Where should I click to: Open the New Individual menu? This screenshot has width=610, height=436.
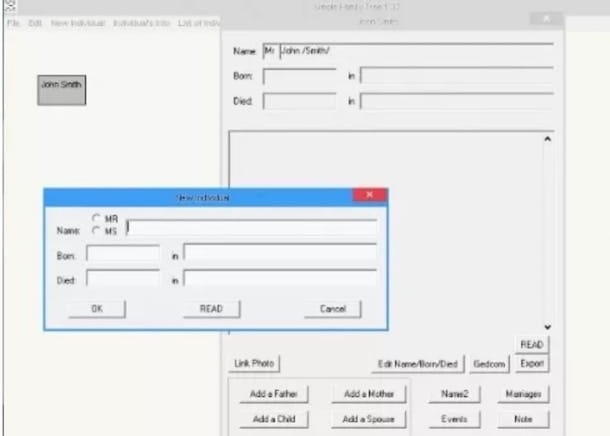[x=76, y=21]
